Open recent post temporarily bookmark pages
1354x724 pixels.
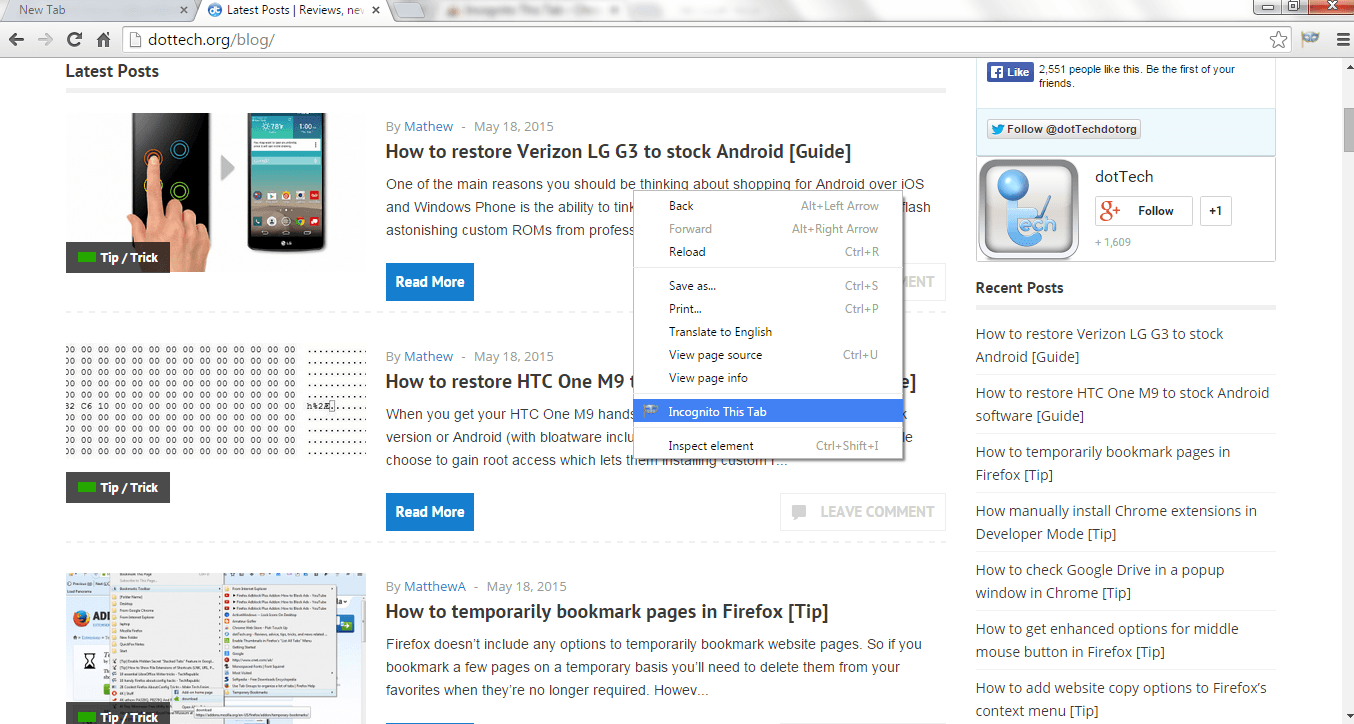(1103, 463)
